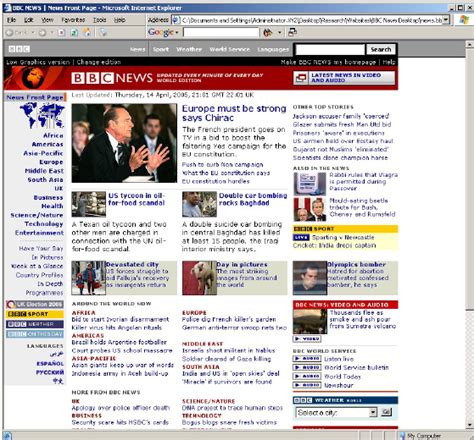Open the Help menu

119,20
